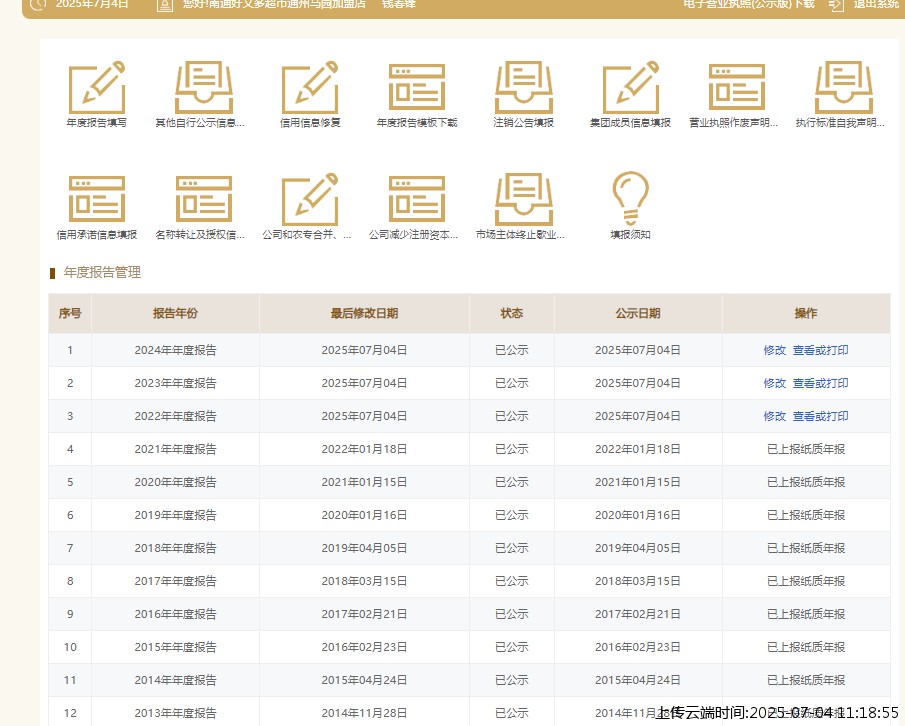Screen dimensions: 905x726
Task: Click last-modified date 2021年01月15日
Action: (364, 482)
